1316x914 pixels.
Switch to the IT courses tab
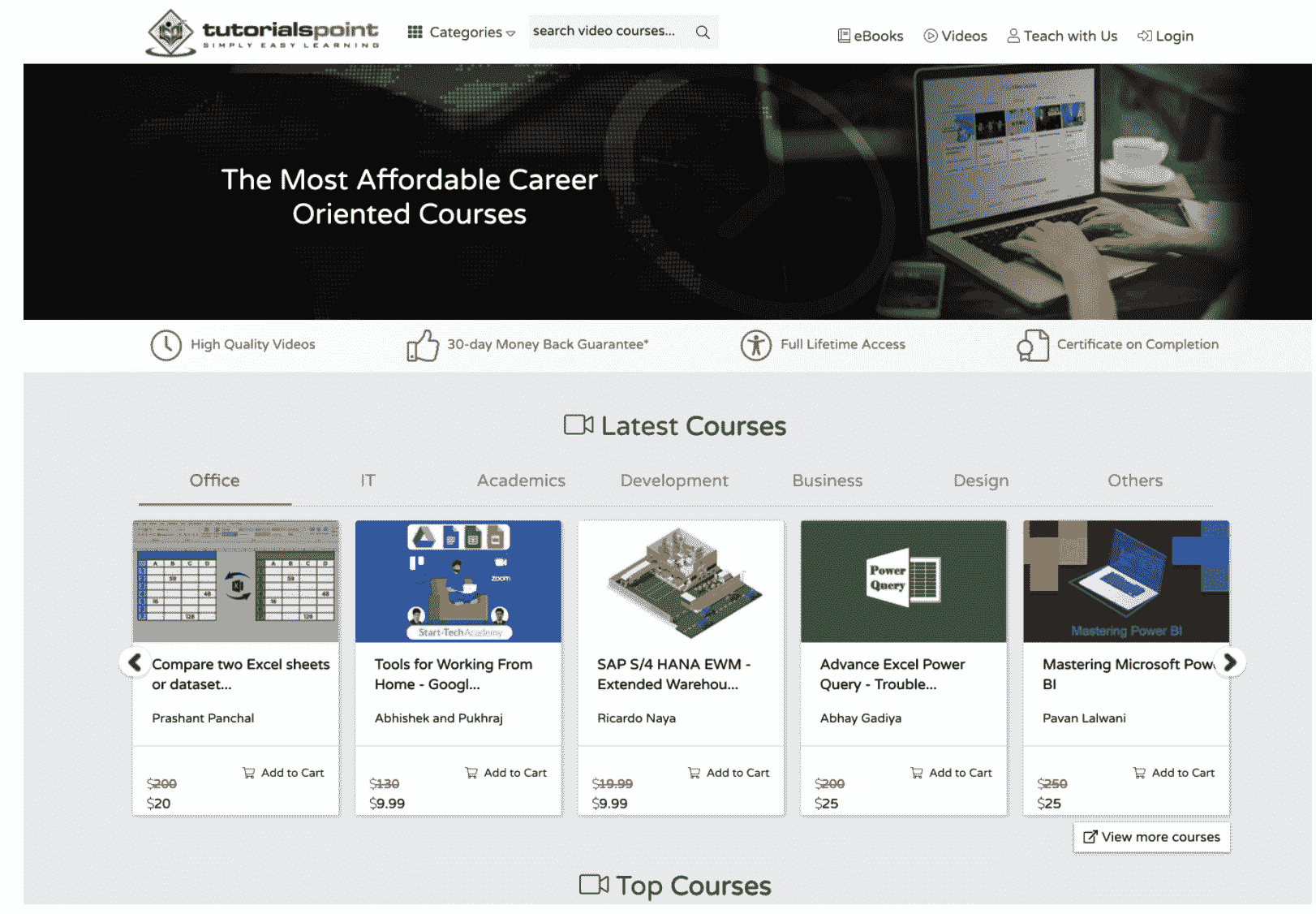tap(368, 481)
